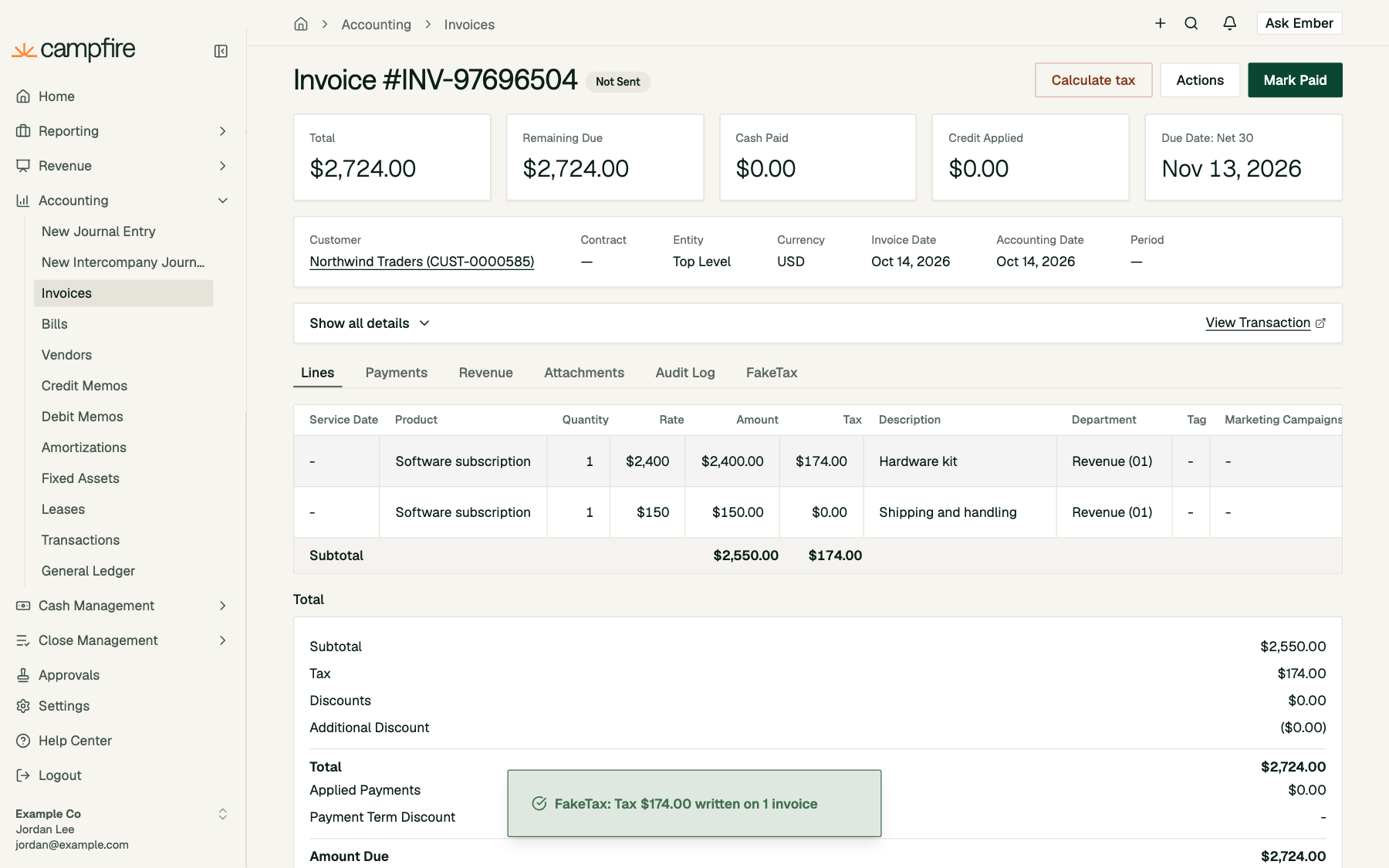The image size is (1389, 868).
Task: Click the Reporting sidebar icon
Action: pos(23,131)
